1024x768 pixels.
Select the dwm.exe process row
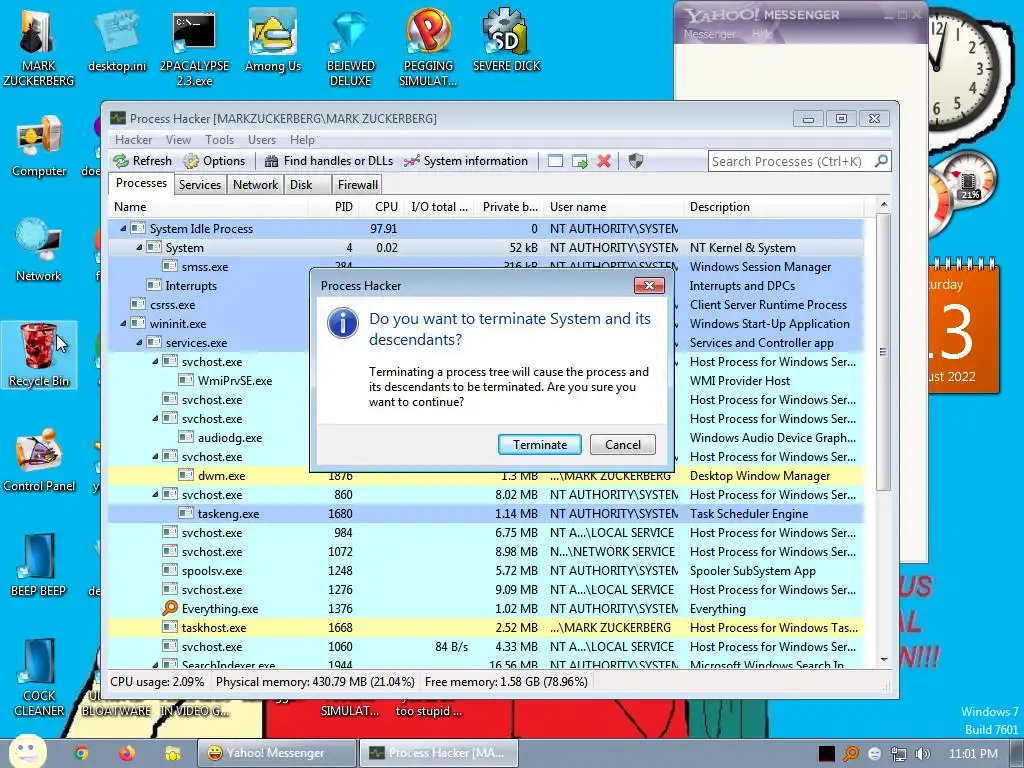click(x=486, y=476)
